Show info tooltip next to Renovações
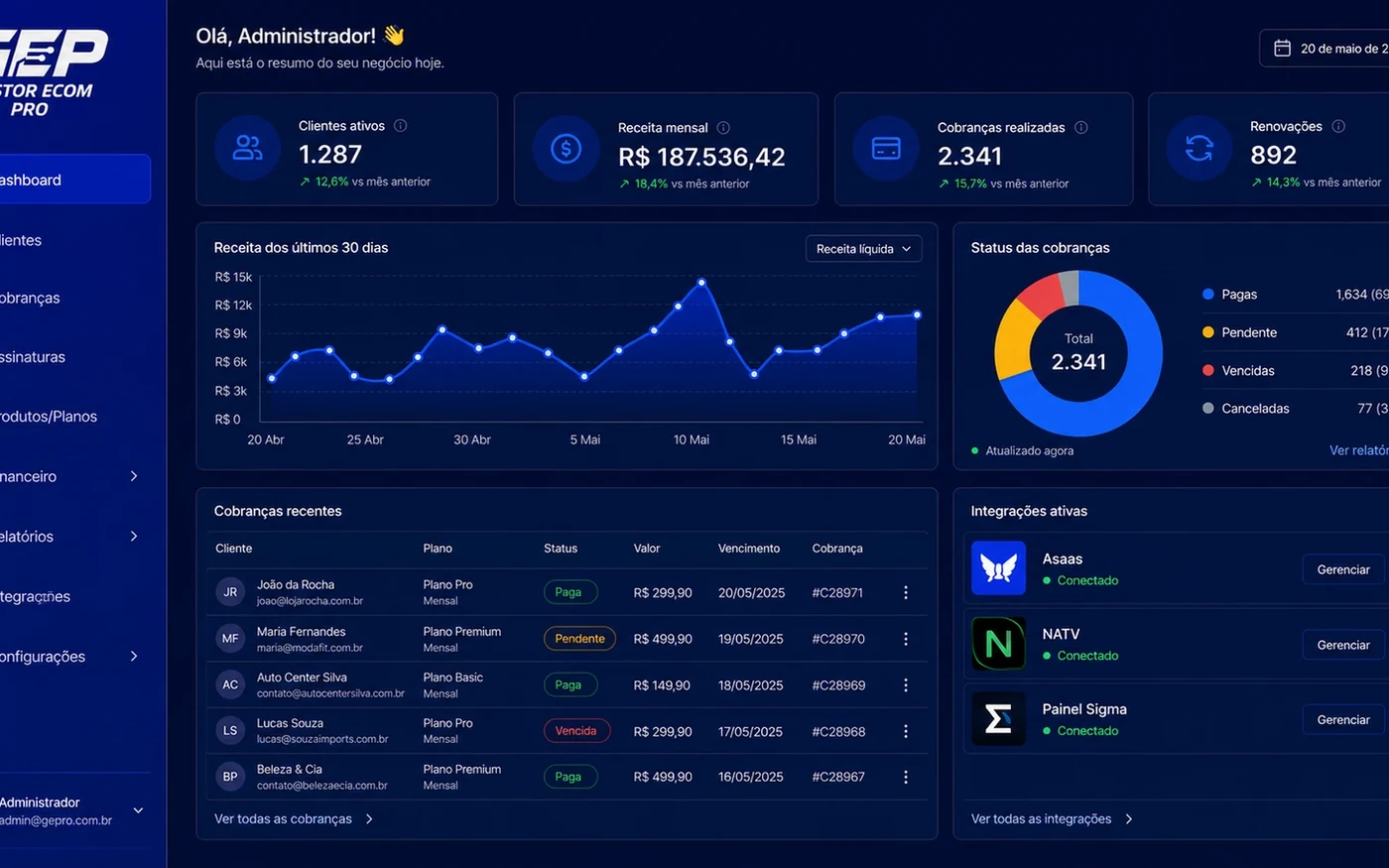This screenshot has height=868, width=1389. tap(1338, 126)
